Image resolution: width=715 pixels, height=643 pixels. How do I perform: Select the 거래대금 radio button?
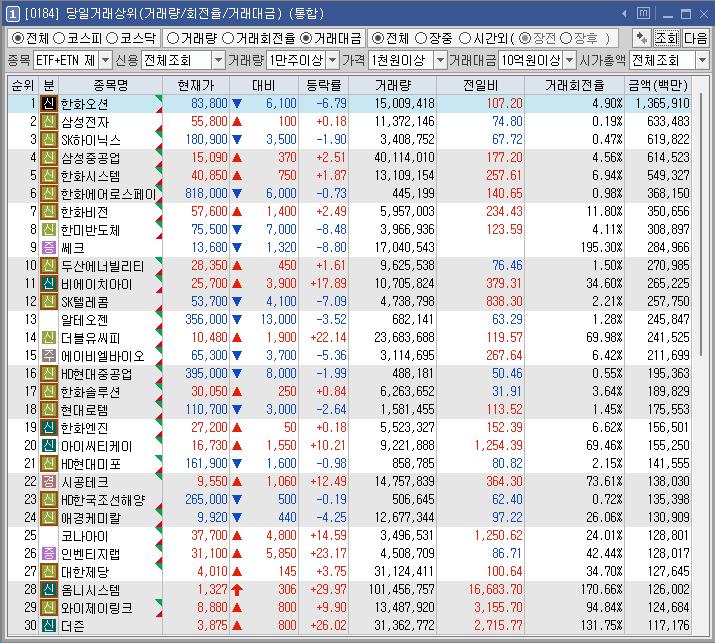(x=306, y=38)
